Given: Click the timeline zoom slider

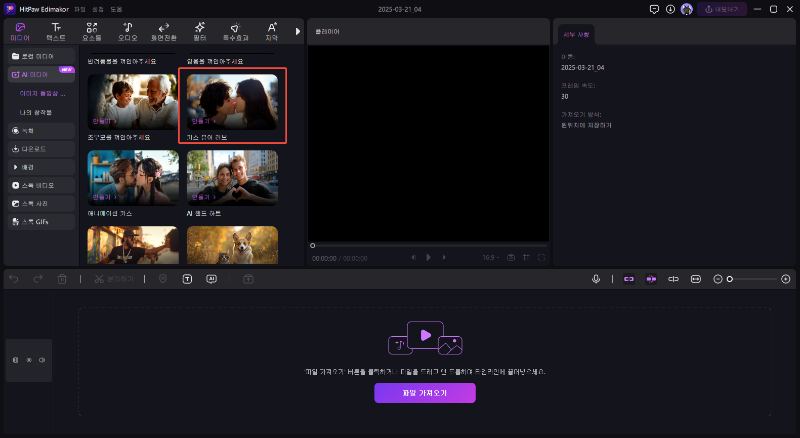Looking at the screenshot, I should [x=754, y=279].
